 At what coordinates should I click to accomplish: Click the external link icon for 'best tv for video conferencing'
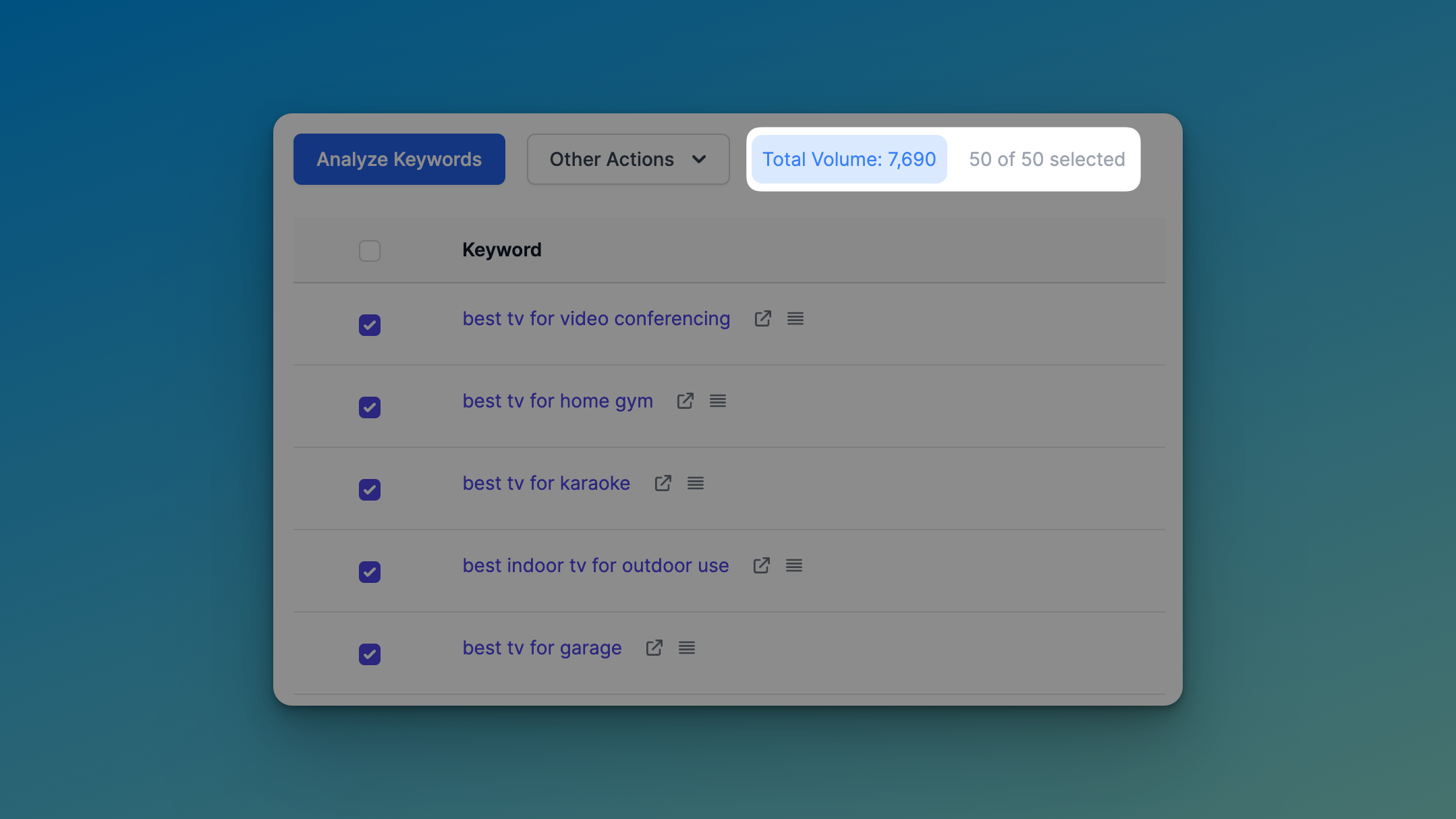click(762, 318)
